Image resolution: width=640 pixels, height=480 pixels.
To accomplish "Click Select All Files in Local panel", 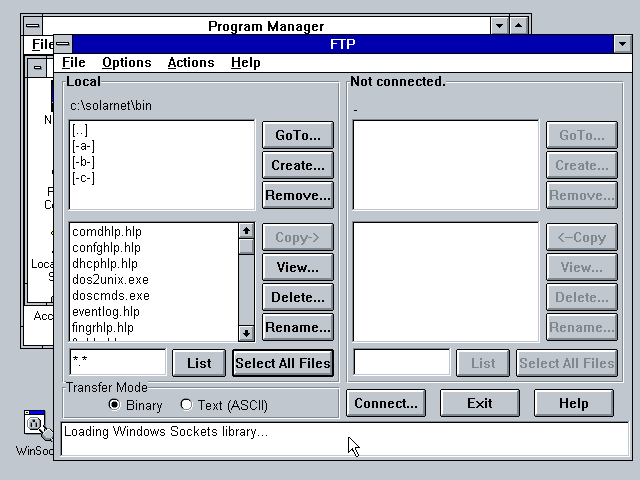I will 283,363.
